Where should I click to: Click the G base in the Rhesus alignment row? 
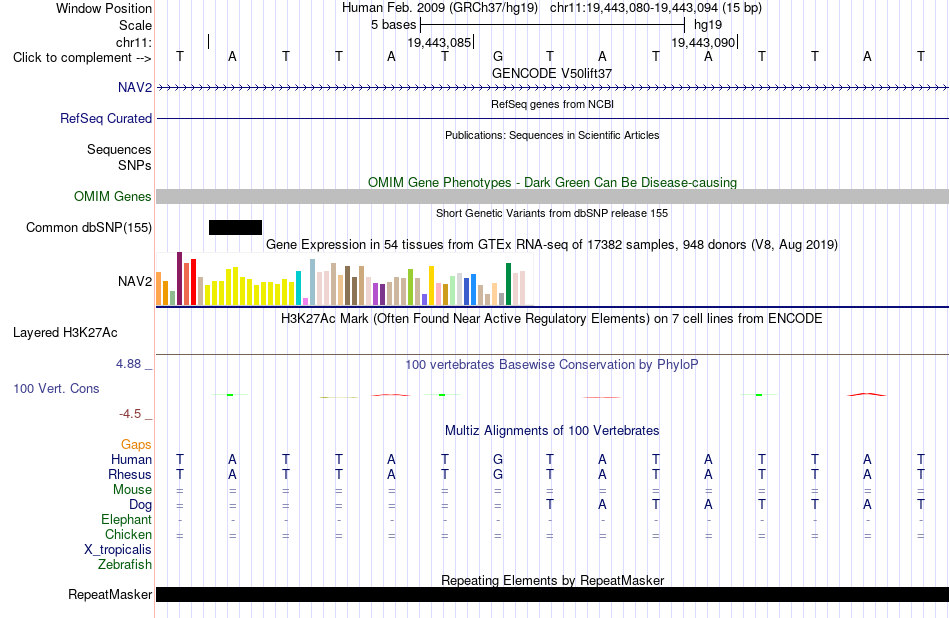pos(497,474)
